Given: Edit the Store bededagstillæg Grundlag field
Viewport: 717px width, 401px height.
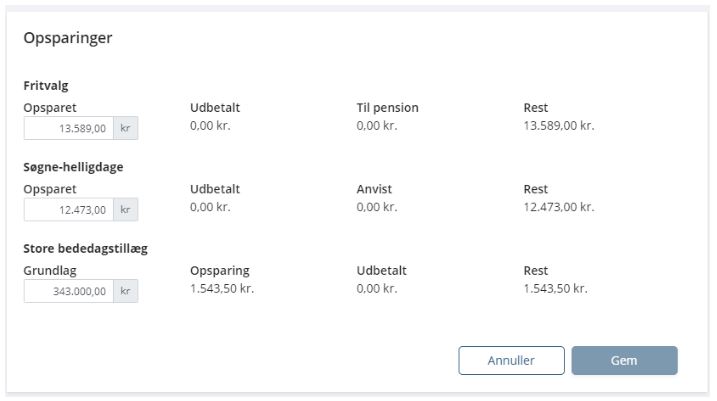Looking at the screenshot, I should (x=69, y=291).
